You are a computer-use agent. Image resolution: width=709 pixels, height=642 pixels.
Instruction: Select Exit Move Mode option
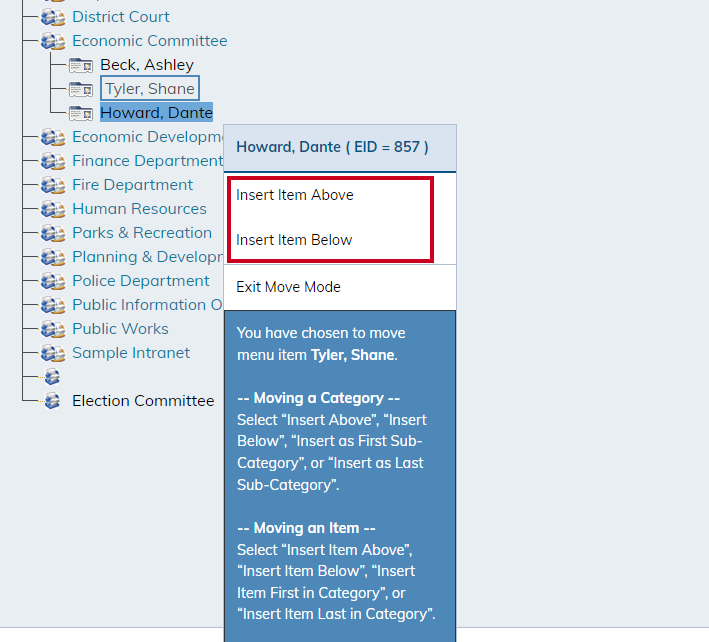[x=288, y=287]
